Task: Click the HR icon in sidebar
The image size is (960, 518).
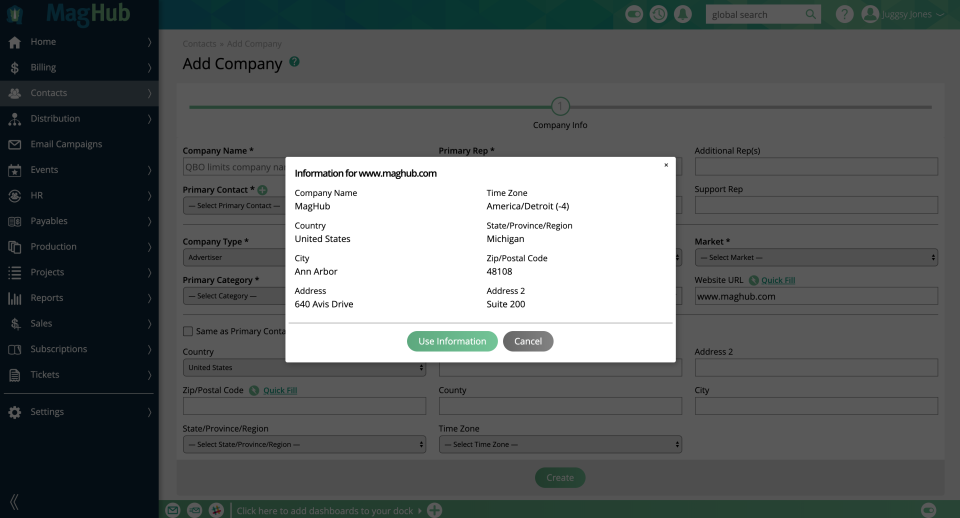Action: click(x=15, y=196)
